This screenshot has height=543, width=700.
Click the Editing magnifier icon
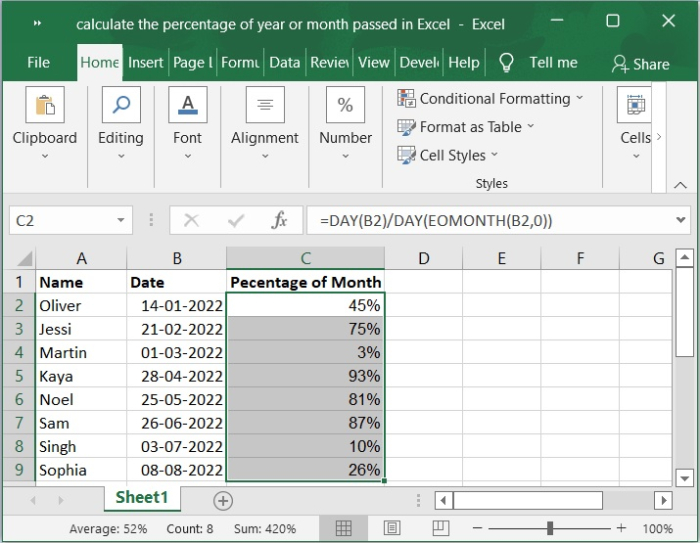[121, 105]
